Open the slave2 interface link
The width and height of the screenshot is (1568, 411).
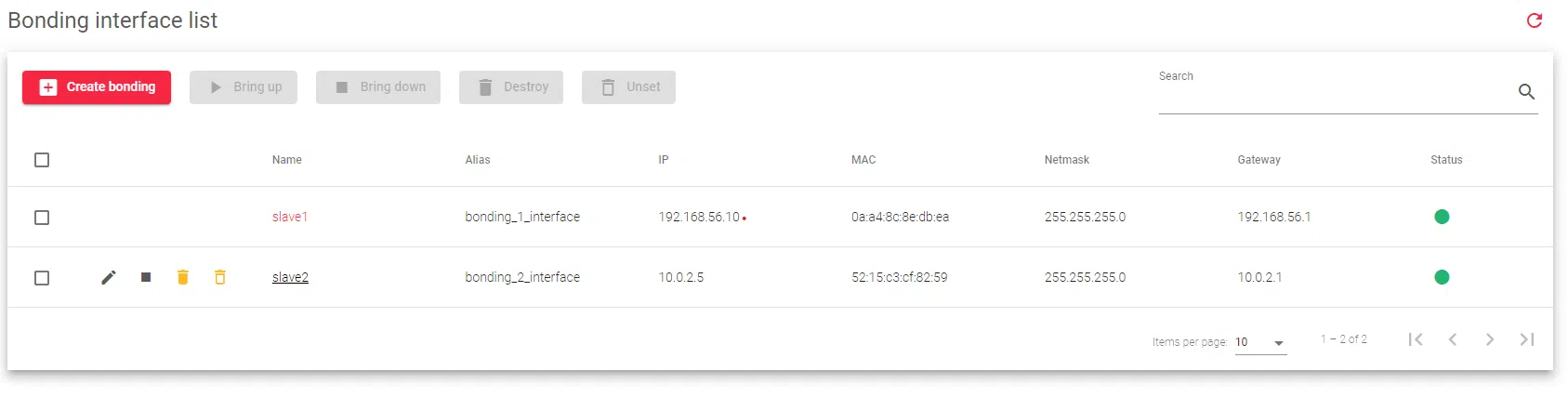[x=290, y=277]
